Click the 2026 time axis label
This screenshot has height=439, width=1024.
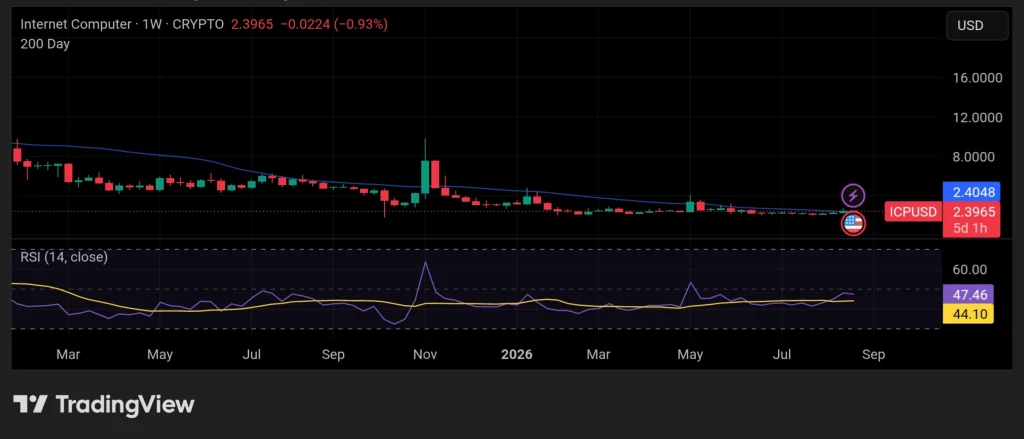(x=517, y=355)
